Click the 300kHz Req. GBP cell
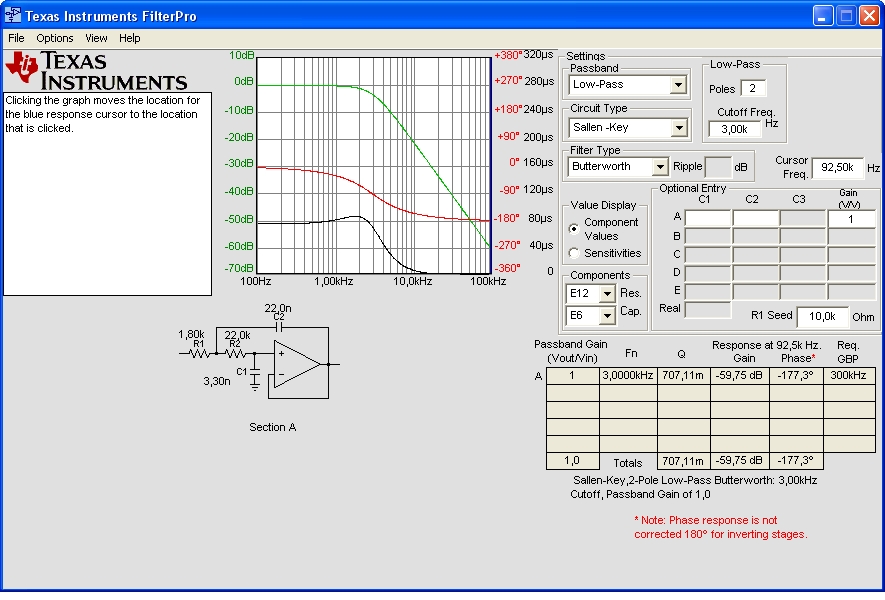The width and height of the screenshot is (885, 600). [848, 376]
